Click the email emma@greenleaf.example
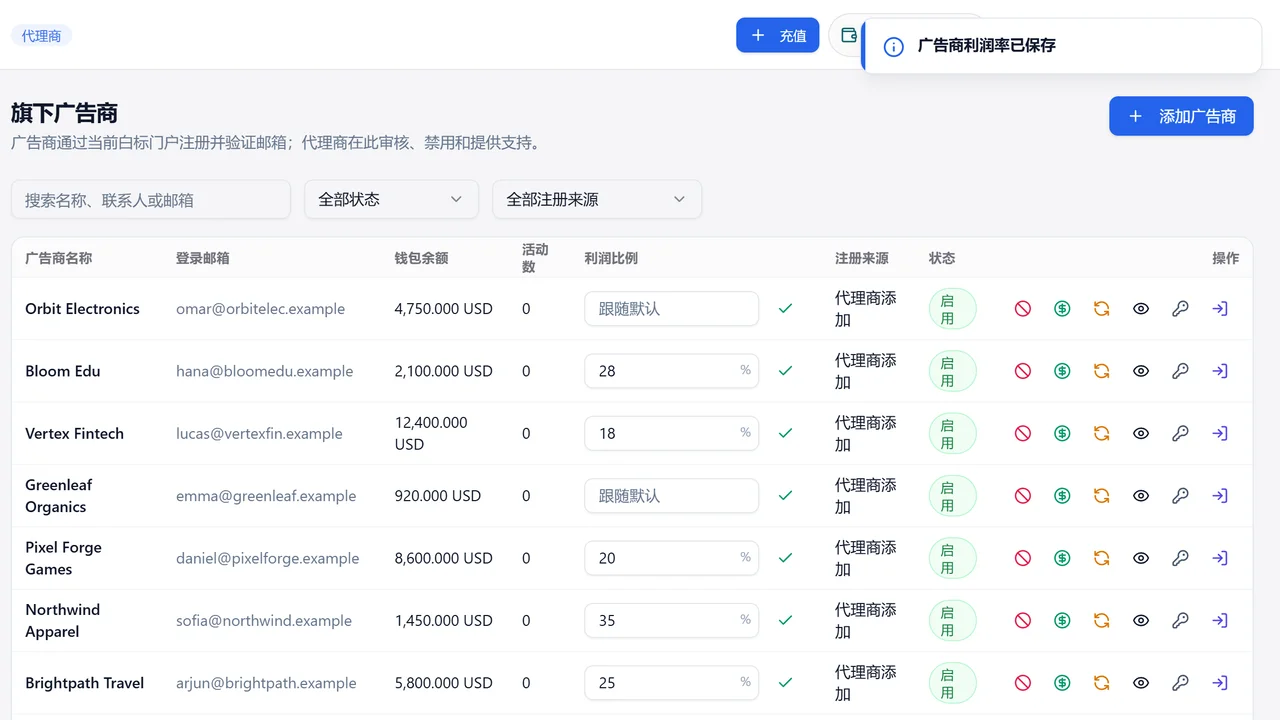The image size is (1280, 720). click(266, 496)
